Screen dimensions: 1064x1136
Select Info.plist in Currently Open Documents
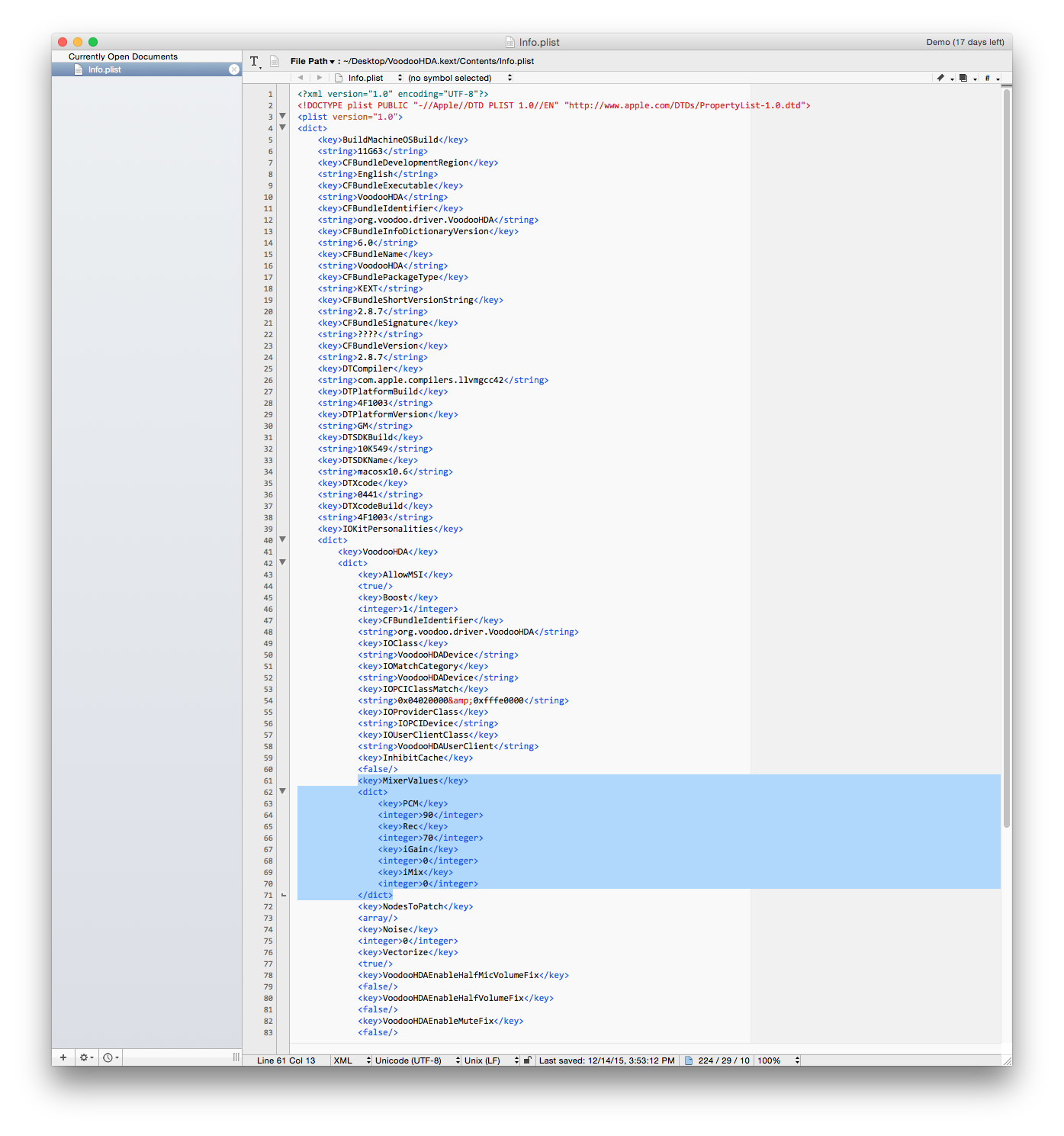point(146,69)
